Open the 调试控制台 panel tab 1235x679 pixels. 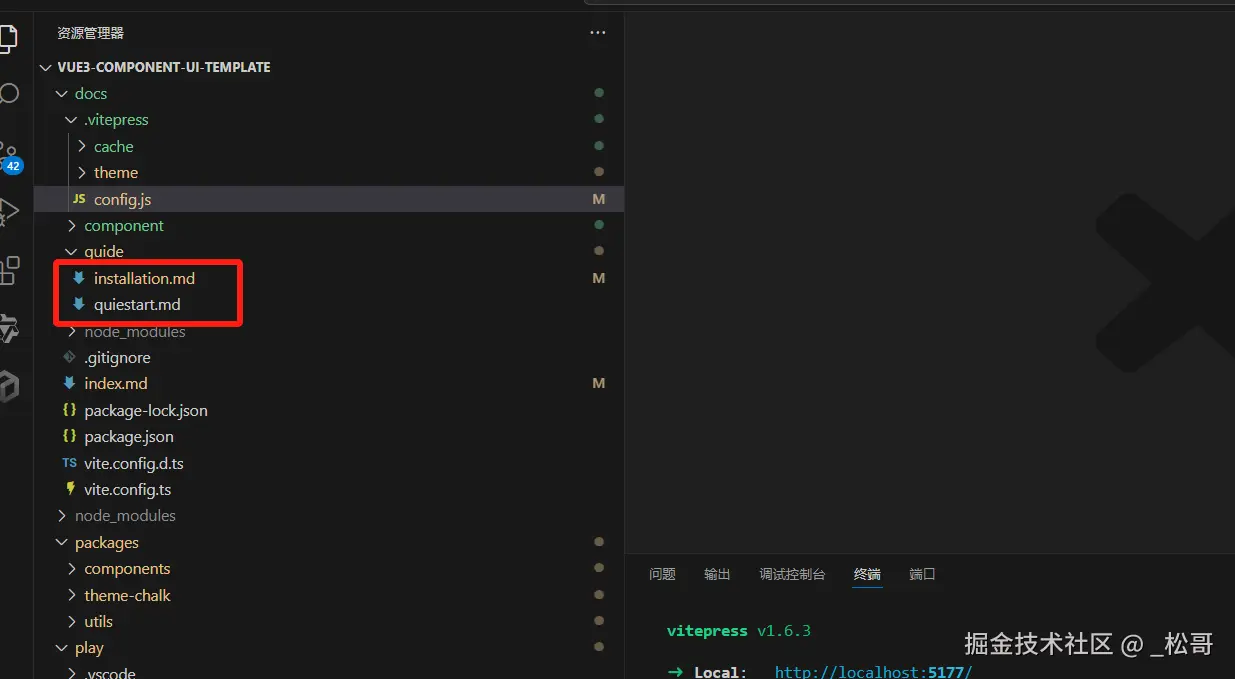(x=792, y=574)
